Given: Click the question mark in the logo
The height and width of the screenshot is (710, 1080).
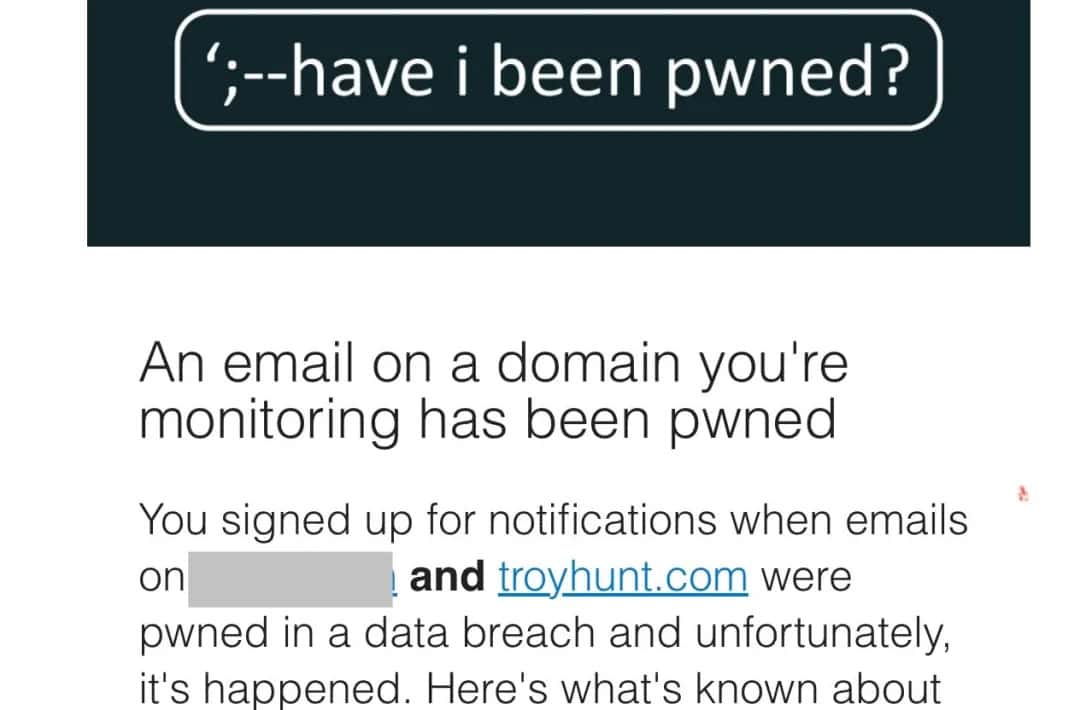Looking at the screenshot, I should 895,70.
